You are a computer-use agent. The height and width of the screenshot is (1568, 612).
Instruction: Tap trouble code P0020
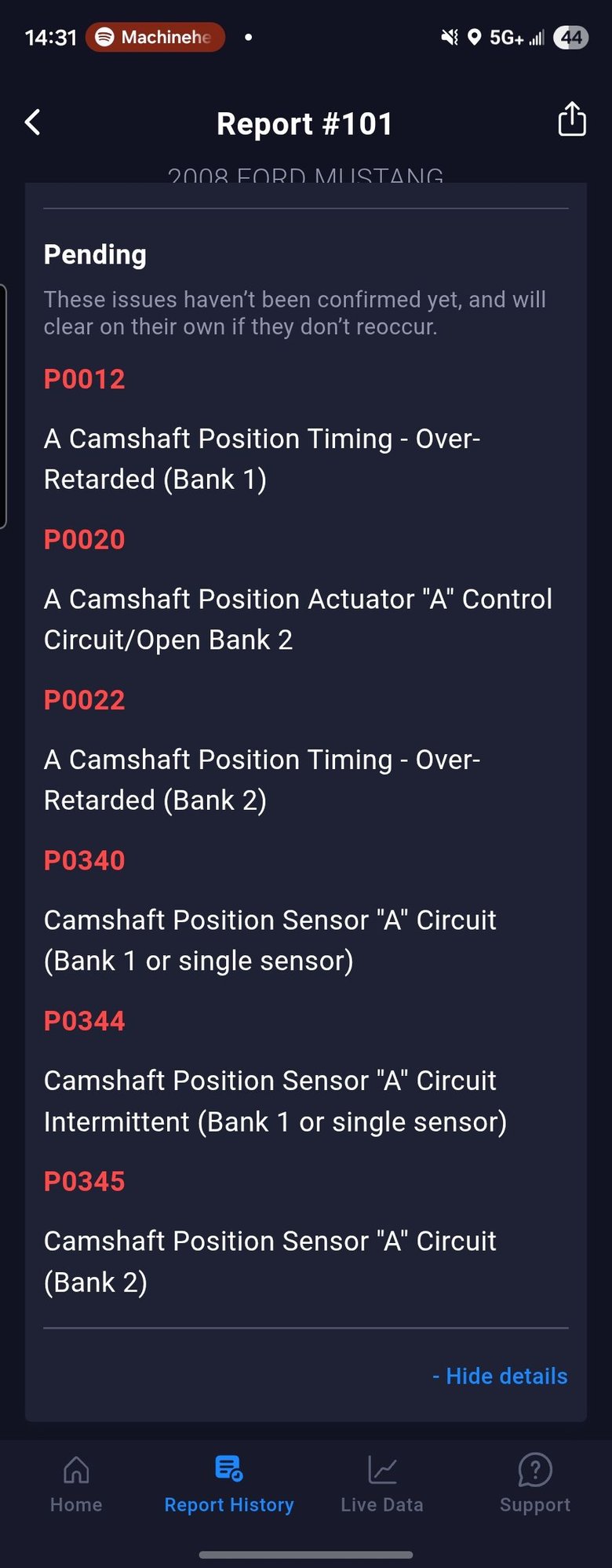[x=85, y=540]
